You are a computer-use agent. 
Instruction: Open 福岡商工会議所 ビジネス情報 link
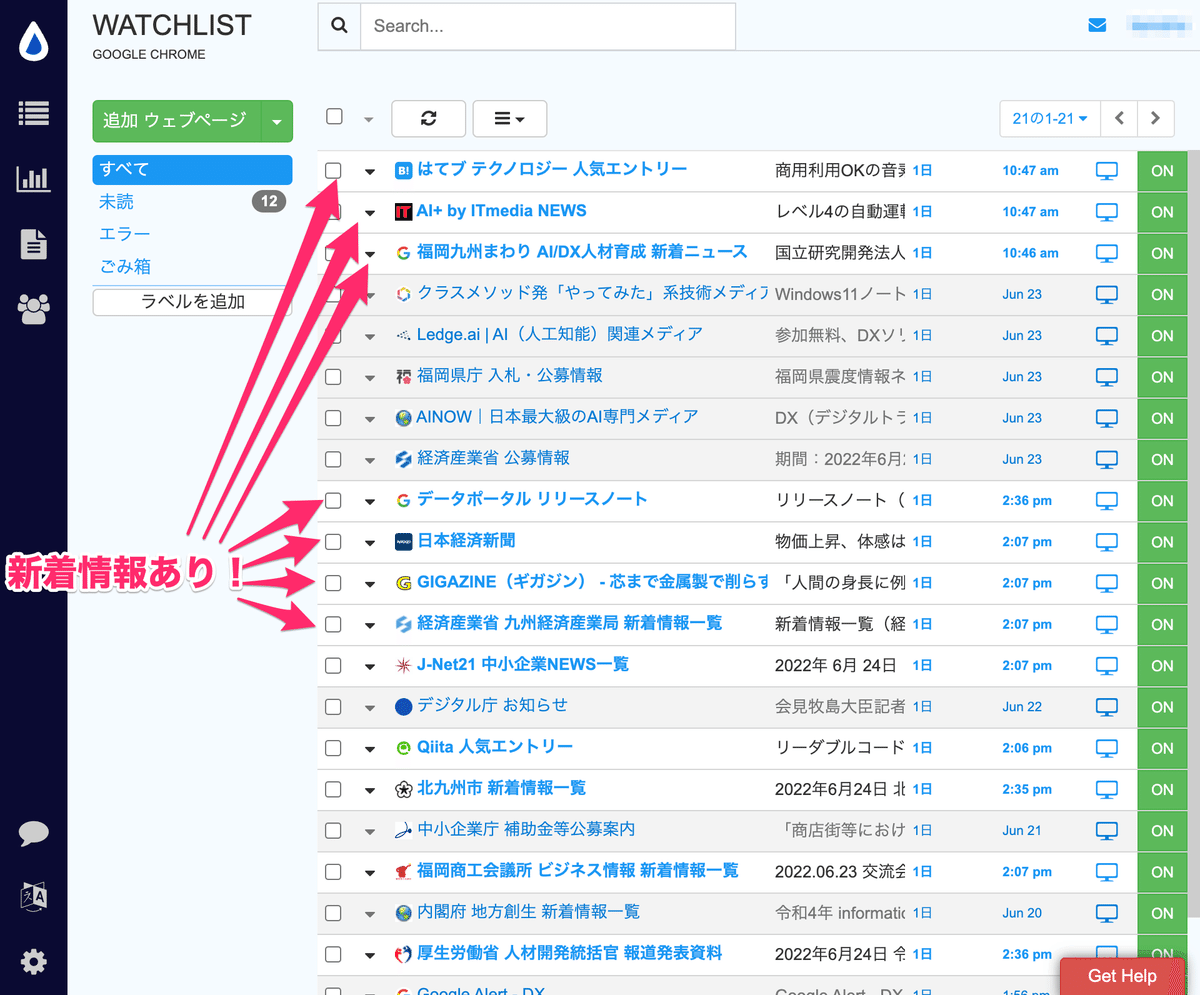pos(577,871)
